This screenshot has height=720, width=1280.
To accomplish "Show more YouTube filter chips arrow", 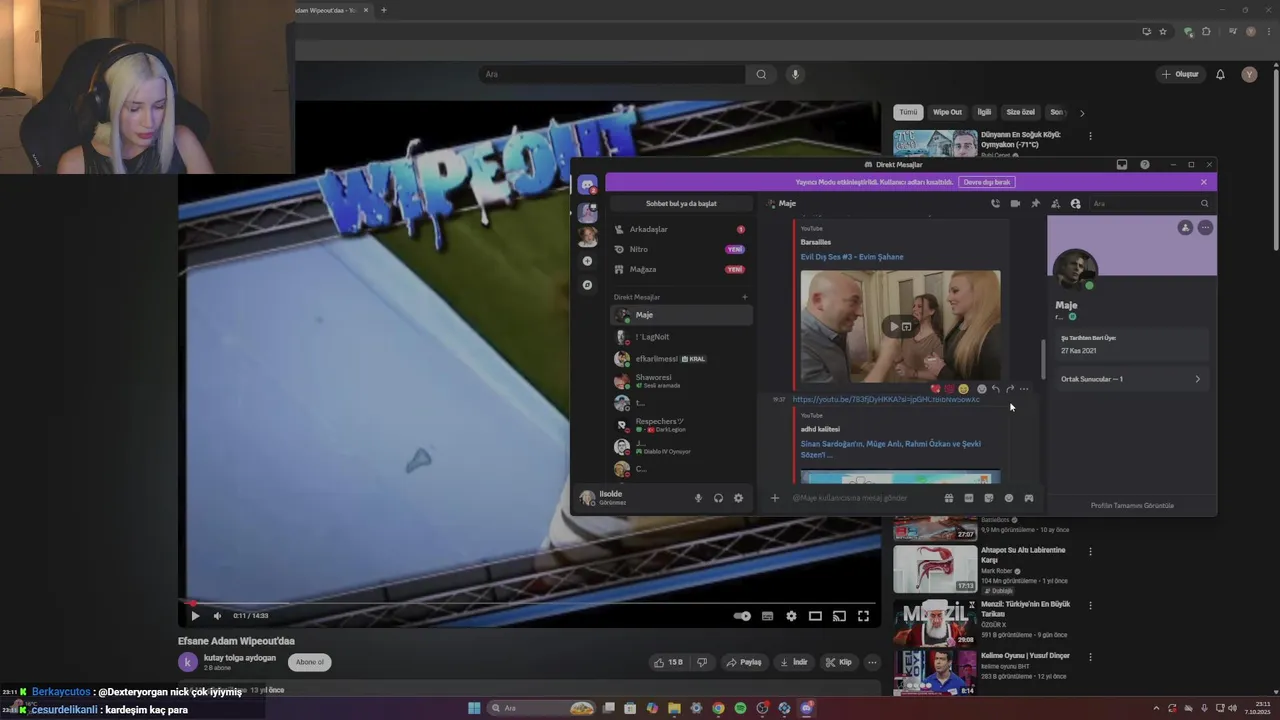I will [1081, 113].
